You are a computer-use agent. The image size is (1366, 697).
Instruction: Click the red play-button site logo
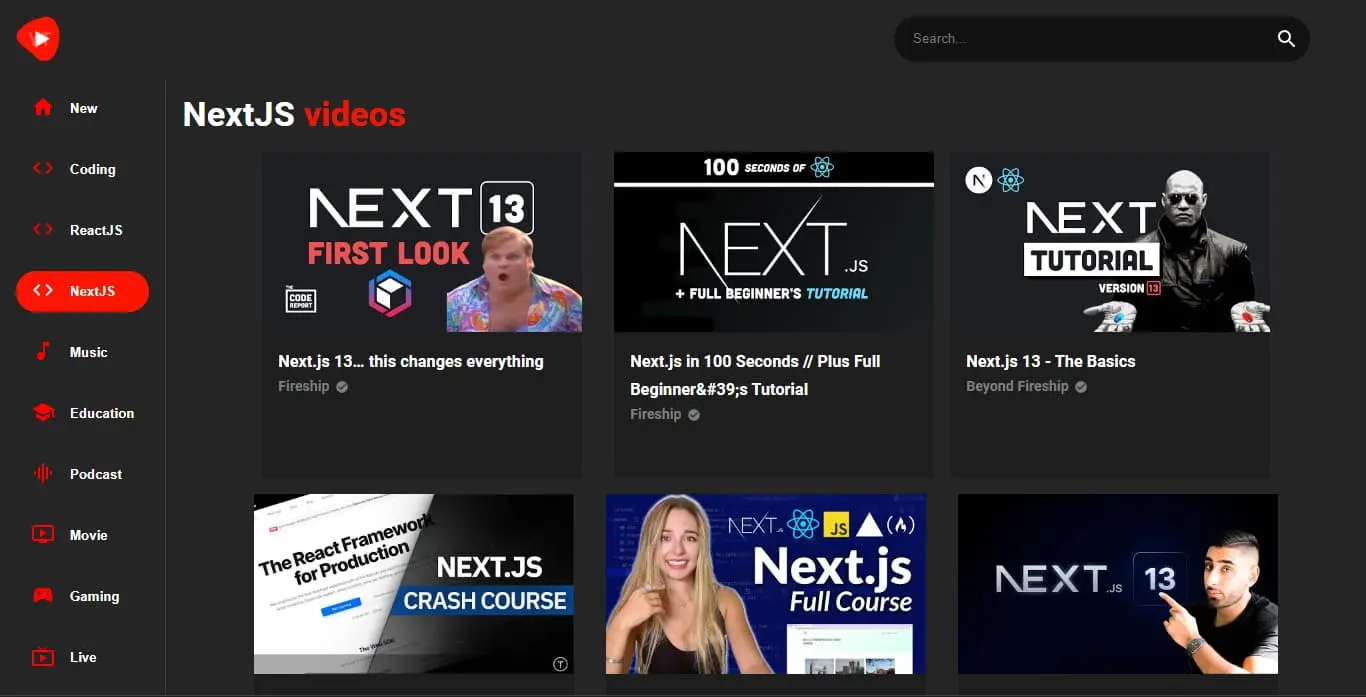38,39
